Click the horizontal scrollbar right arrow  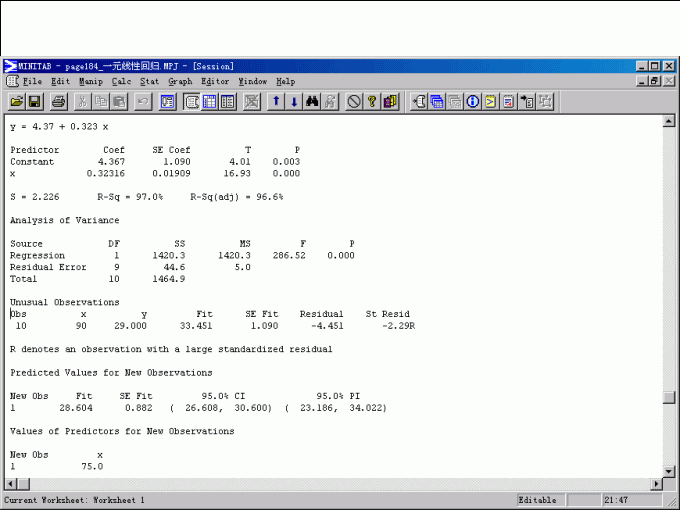click(655, 484)
